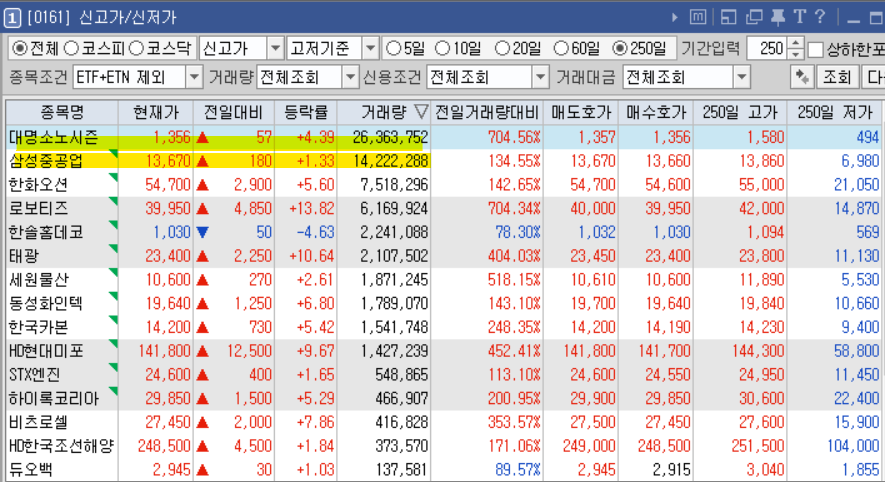Click the window number 1 icon in title bar

click(x=12, y=17)
